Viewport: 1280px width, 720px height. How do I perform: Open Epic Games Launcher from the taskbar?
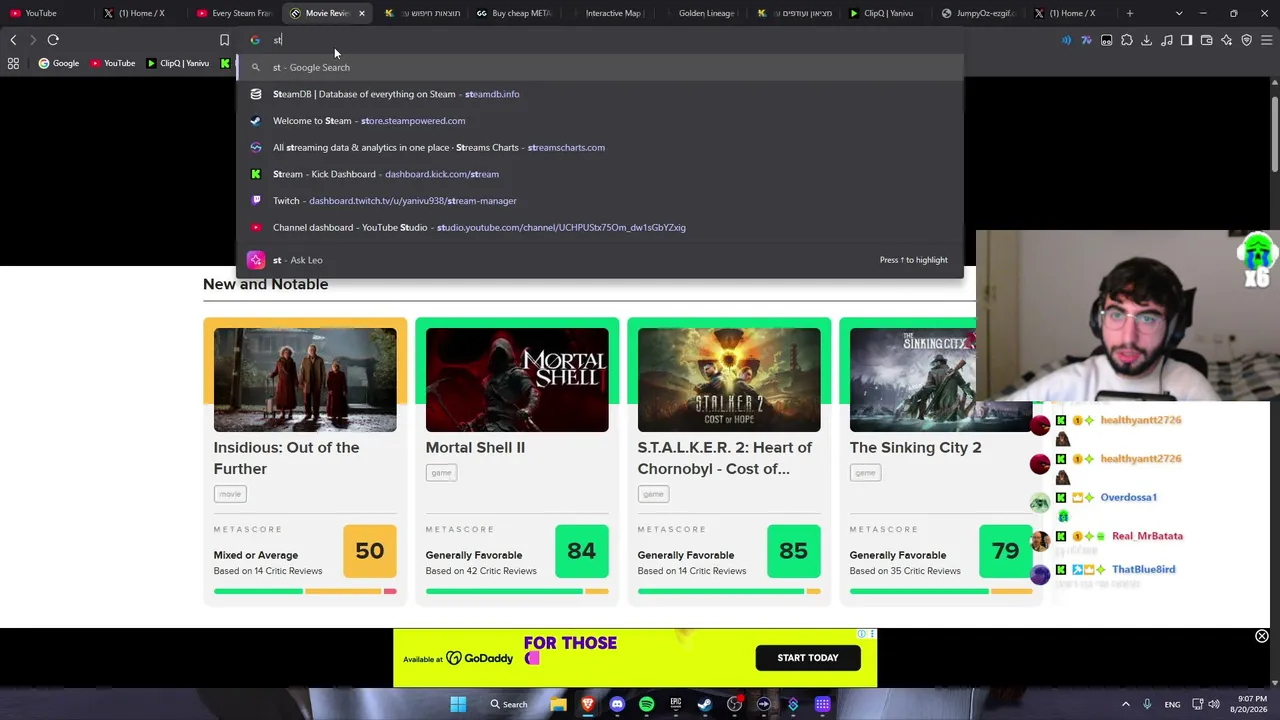(x=676, y=704)
